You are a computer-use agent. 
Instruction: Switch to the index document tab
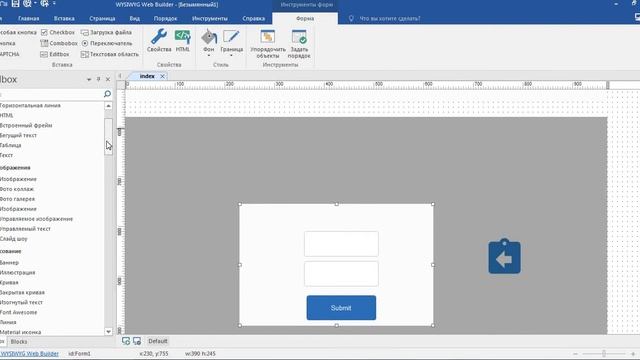(x=147, y=76)
